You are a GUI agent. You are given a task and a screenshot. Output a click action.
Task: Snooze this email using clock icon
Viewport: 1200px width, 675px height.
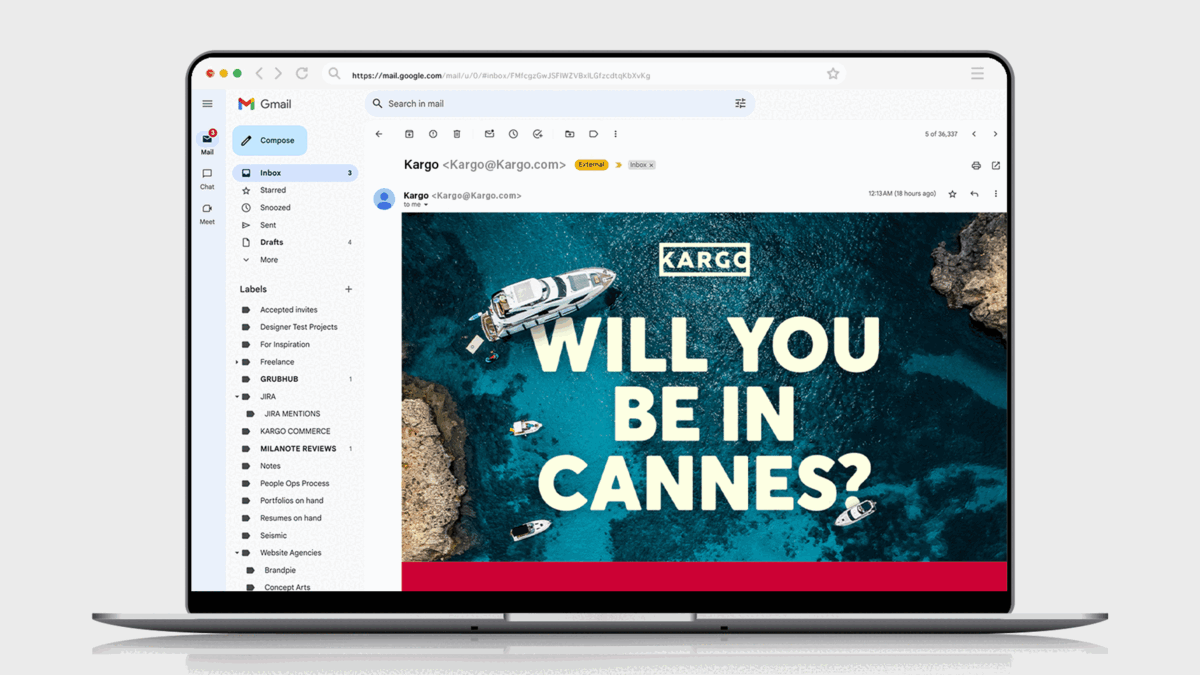click(513, 134)
